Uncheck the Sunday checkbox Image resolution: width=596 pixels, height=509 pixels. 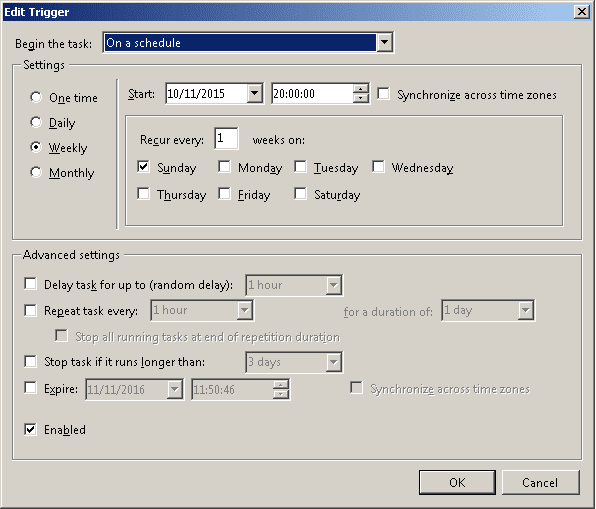(x=143, y=167)
